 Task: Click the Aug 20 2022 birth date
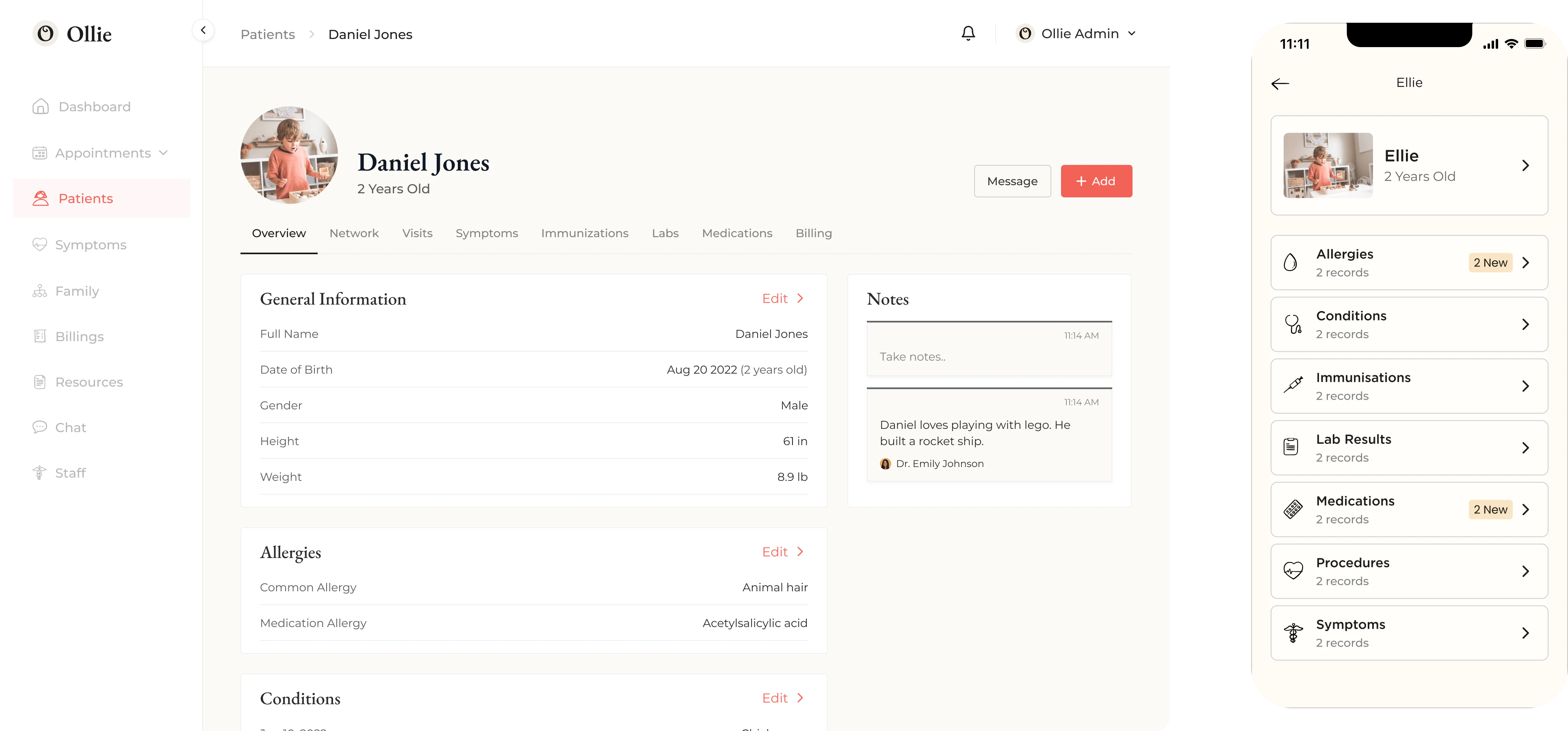pos(702,370)
